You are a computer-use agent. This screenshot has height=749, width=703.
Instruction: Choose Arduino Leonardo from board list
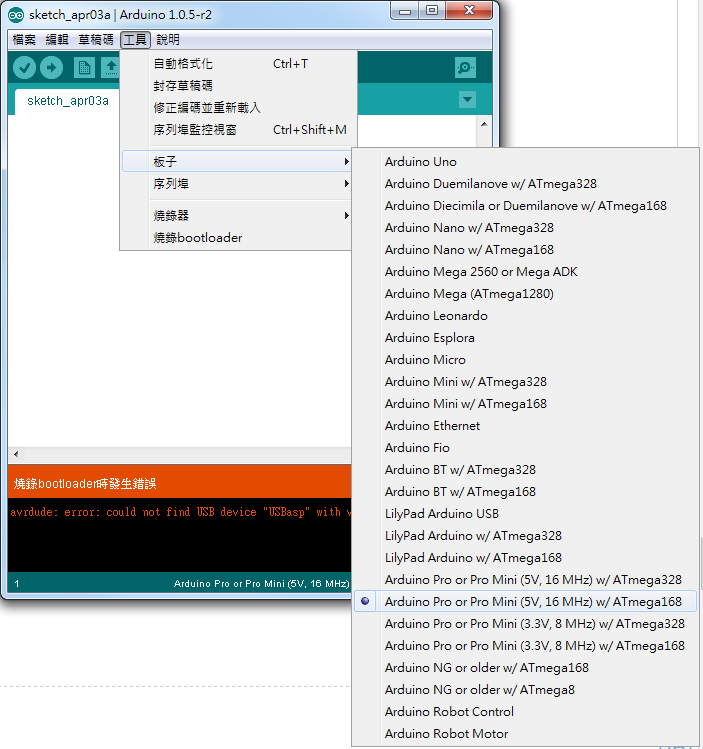pyautogui.click(x=436, y=316)
